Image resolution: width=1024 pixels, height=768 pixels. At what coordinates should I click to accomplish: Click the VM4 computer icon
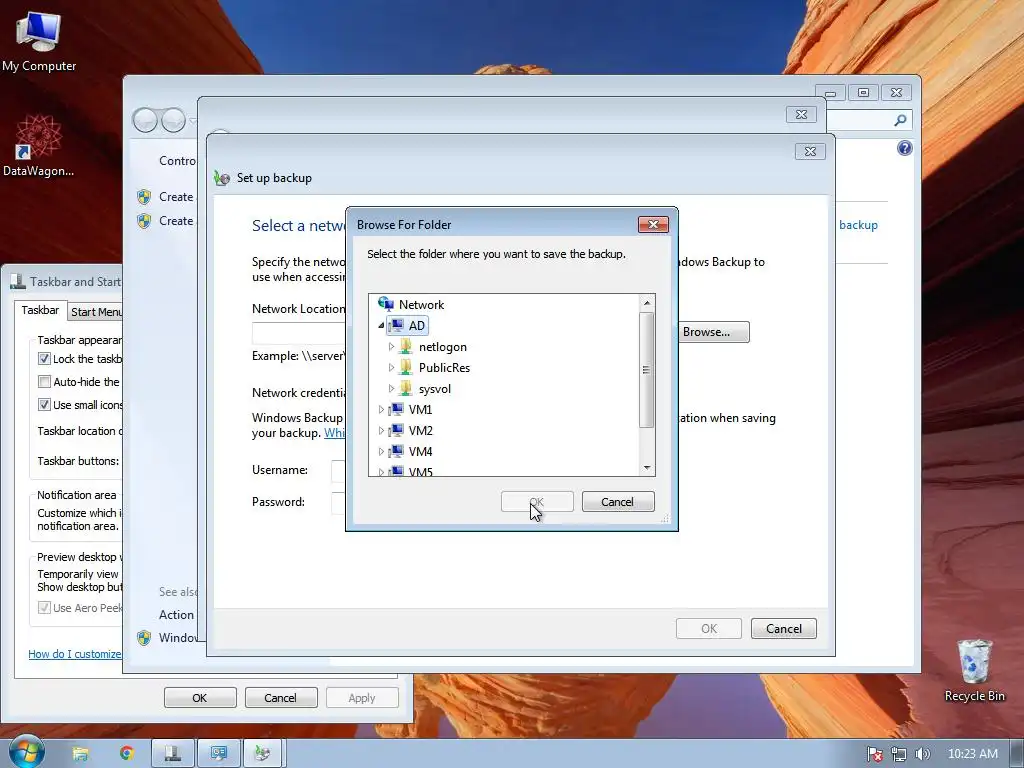pos(396,451)
